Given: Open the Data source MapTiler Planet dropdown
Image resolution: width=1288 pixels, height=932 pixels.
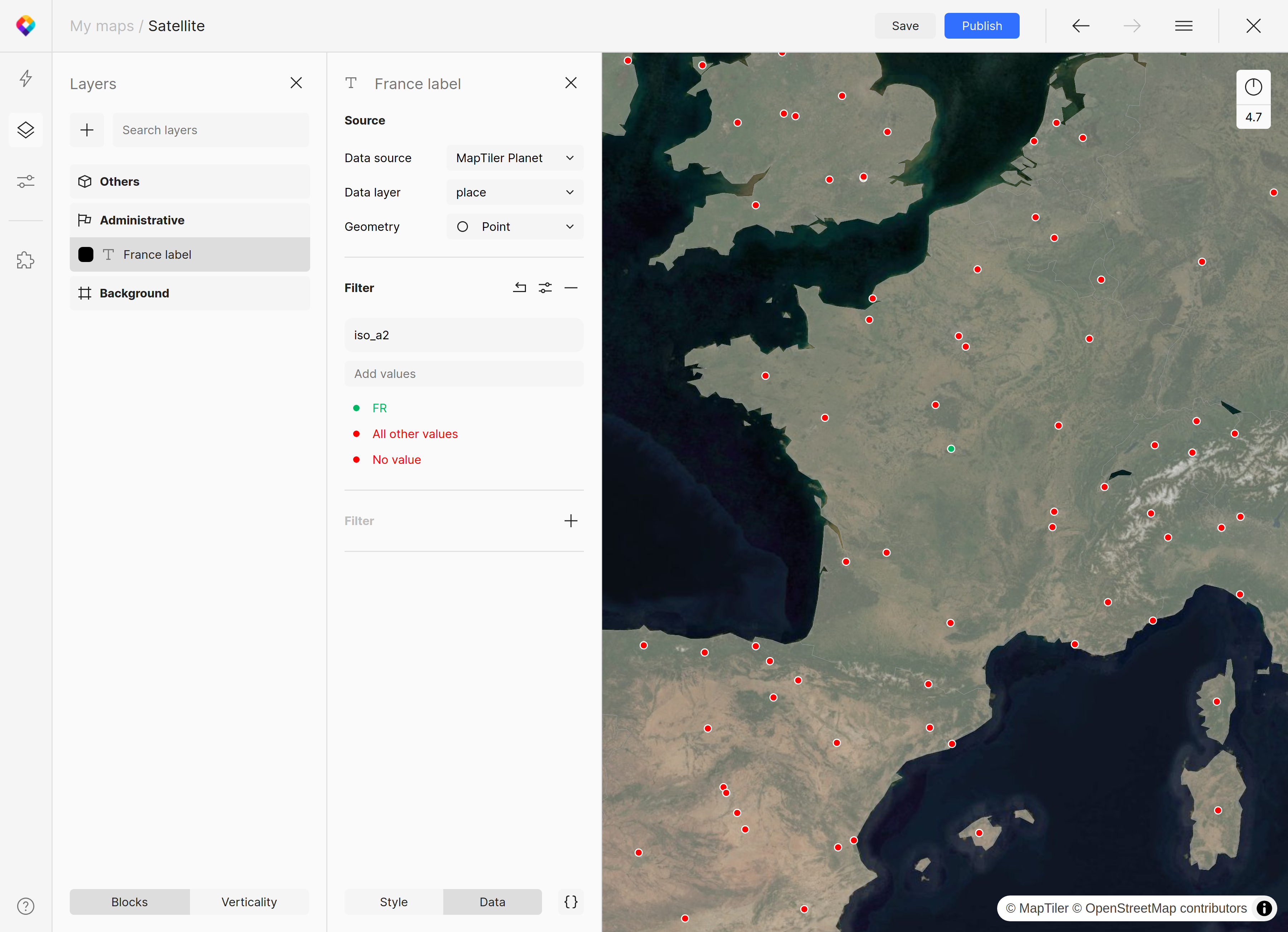Looking at the screenshot, I should [x=514, y=158].
